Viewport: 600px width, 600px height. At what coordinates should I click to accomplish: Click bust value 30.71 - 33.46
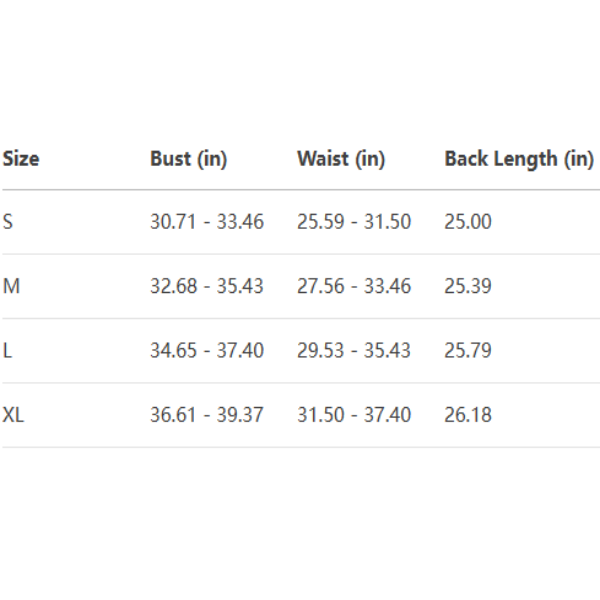(x=207, y=222)
